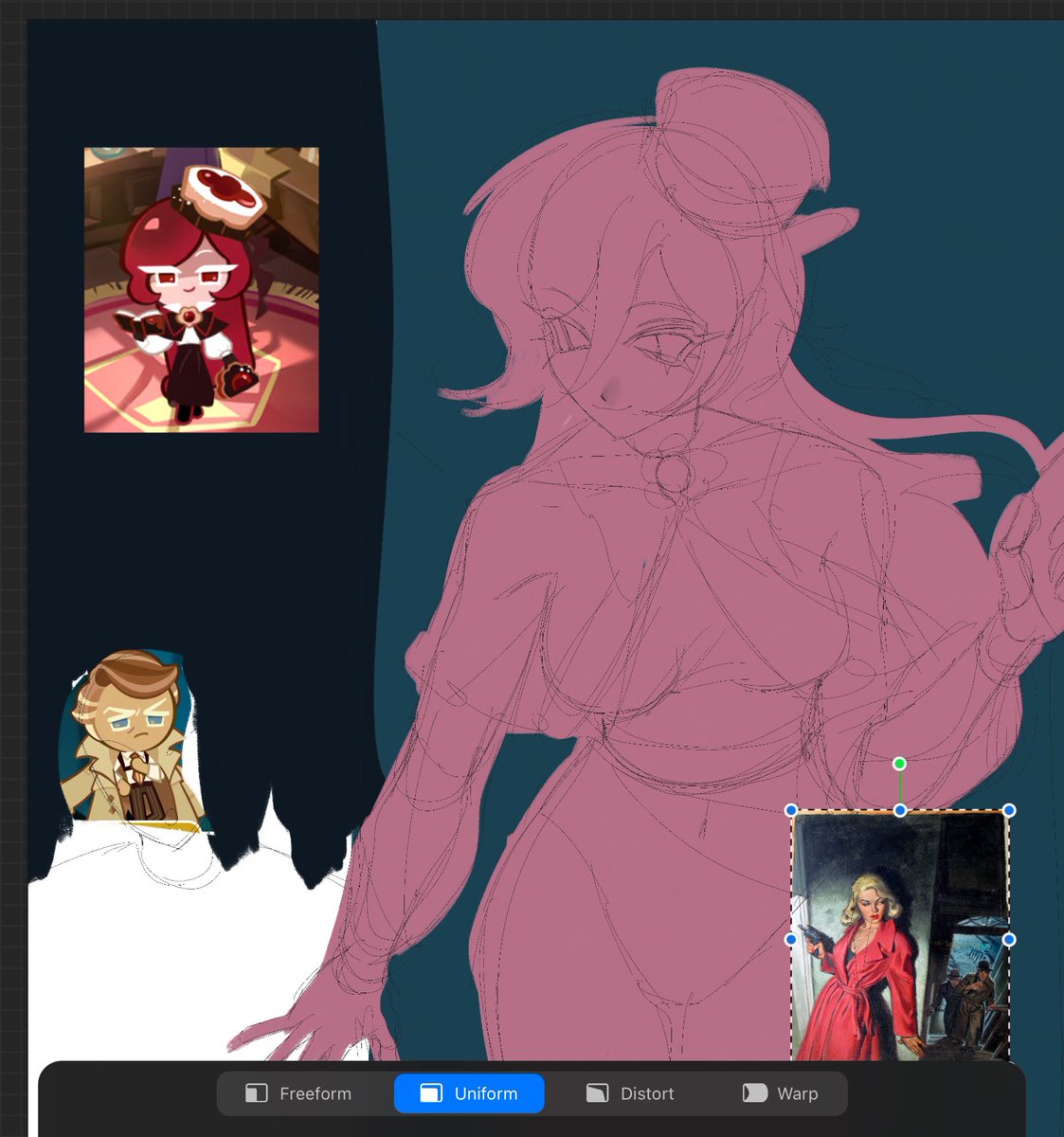Switch to the Distort transform mode
Screen dimensions: 1064x1137
coord(630,1093)
